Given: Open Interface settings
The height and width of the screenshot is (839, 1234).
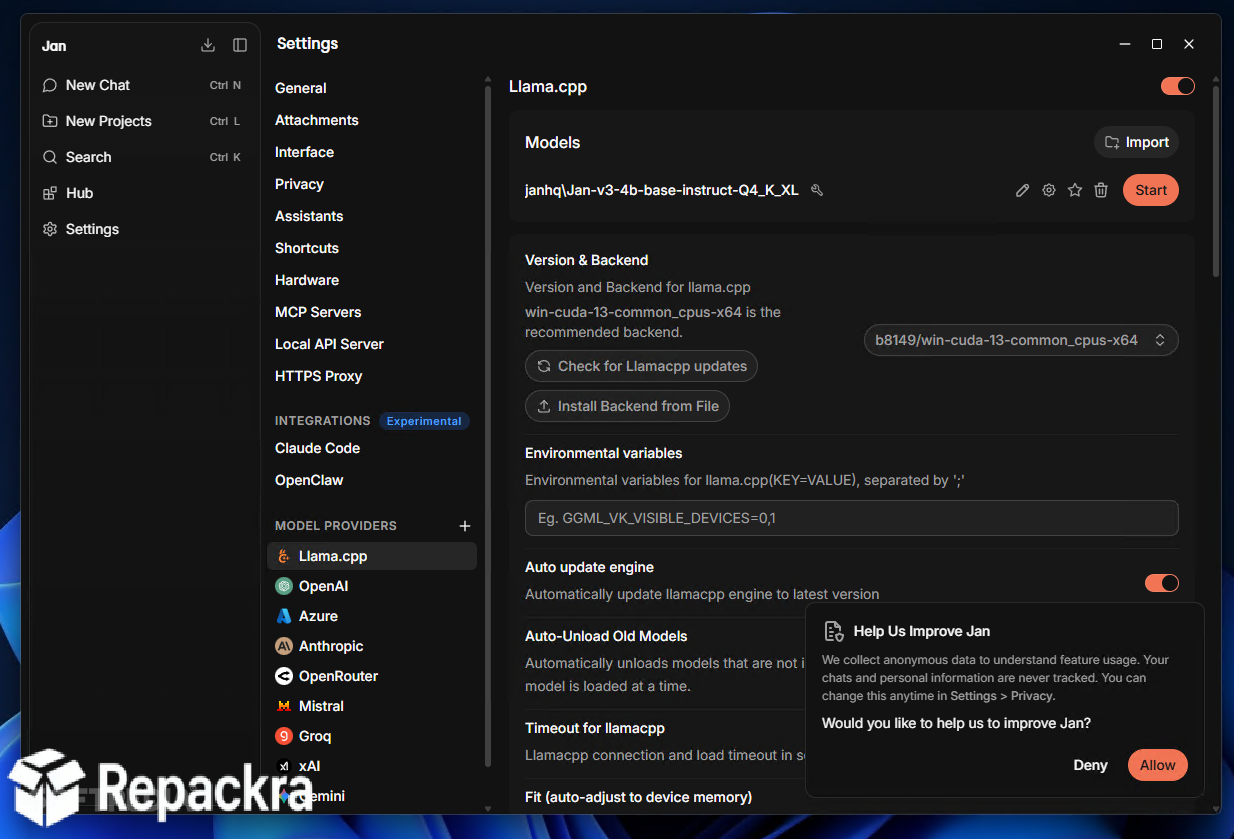Looking at the screenshot, I should click(x=304, y=152).
